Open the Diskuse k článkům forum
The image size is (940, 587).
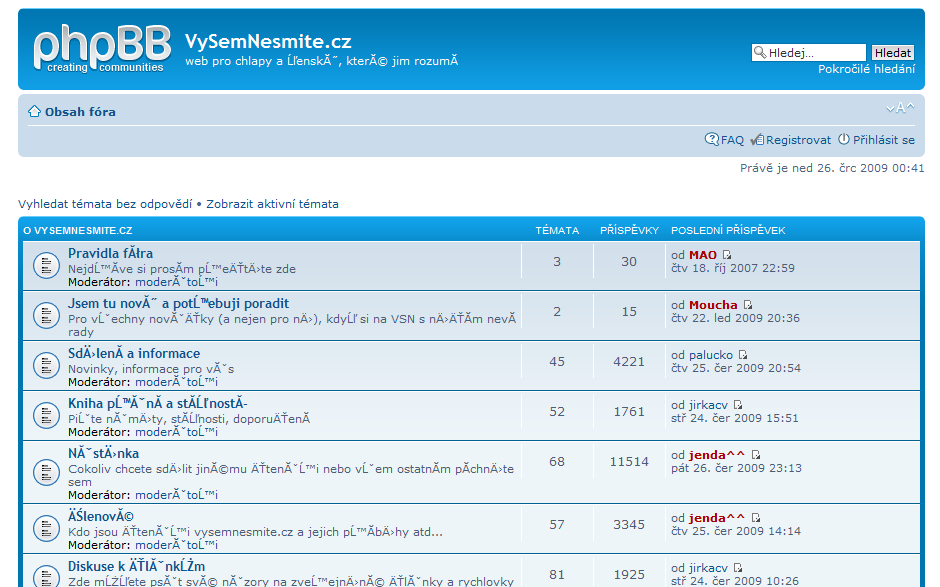[x=136, y=566]
